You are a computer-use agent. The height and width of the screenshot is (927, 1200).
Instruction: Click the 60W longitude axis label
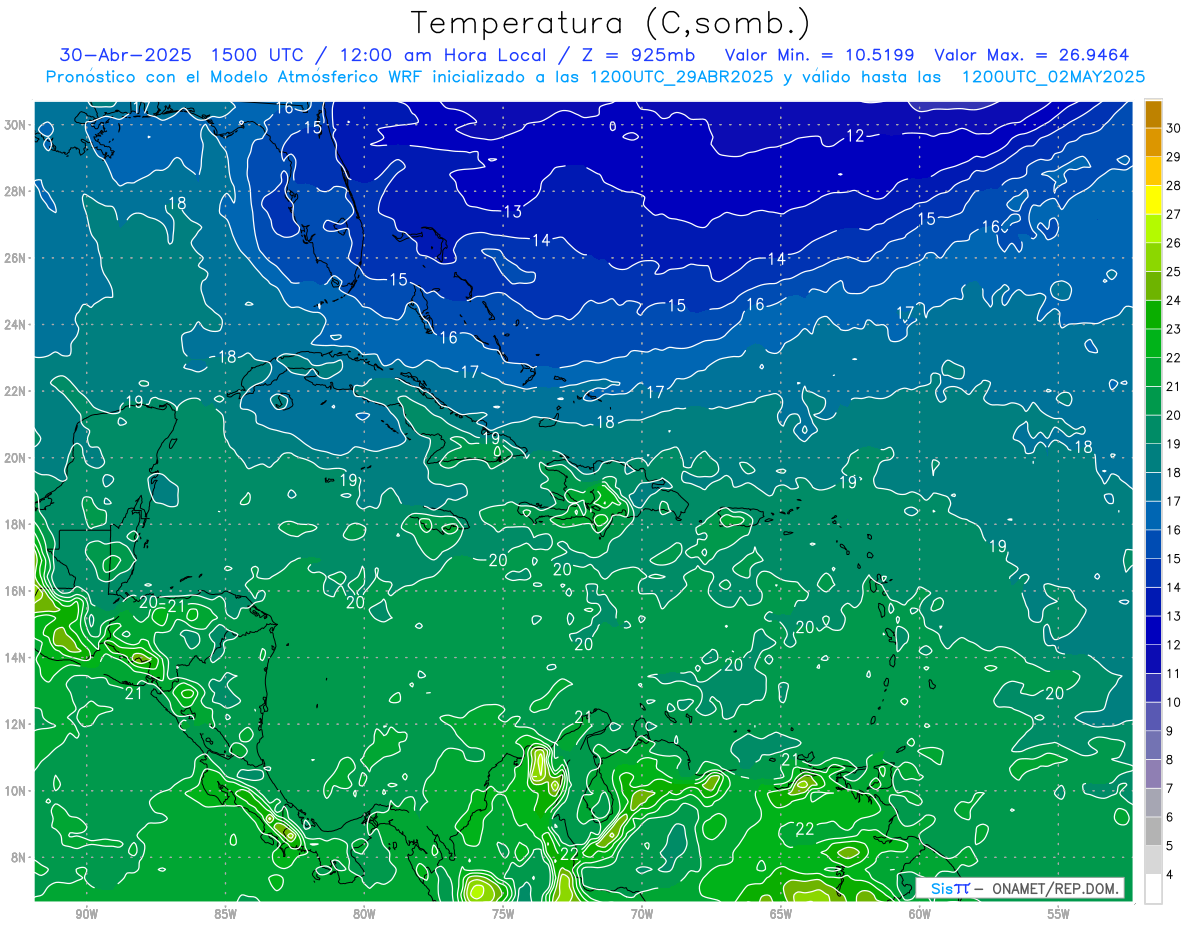[x=920, y=914]
